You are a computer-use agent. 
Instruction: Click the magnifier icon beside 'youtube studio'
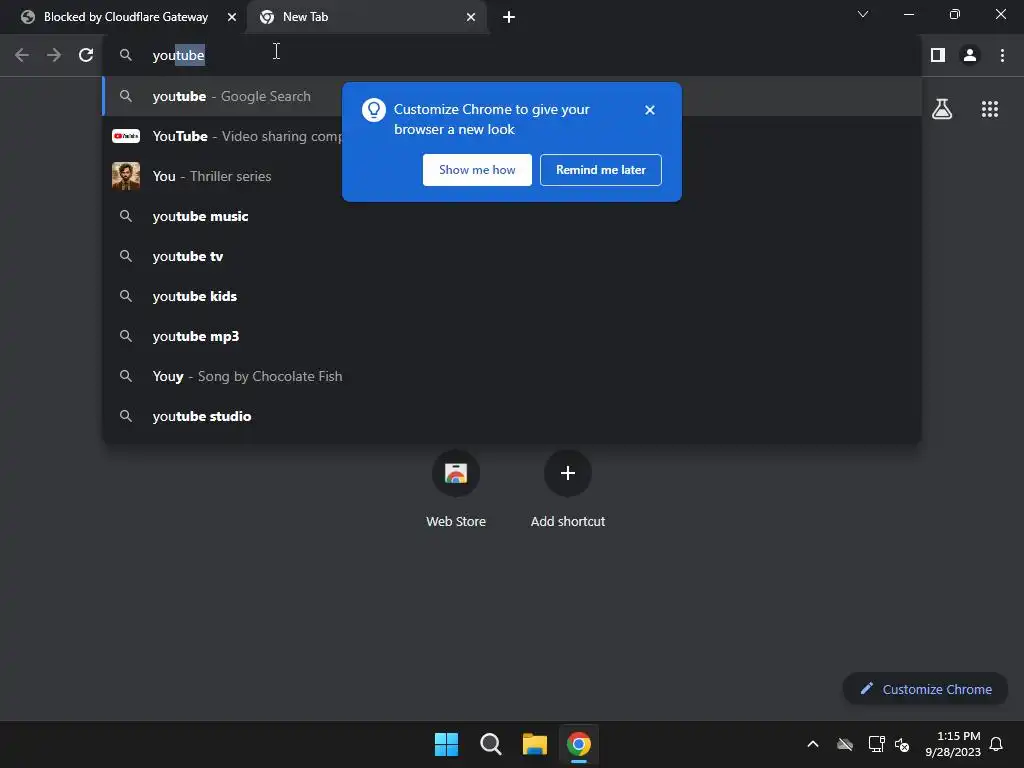tap(125, 416)
